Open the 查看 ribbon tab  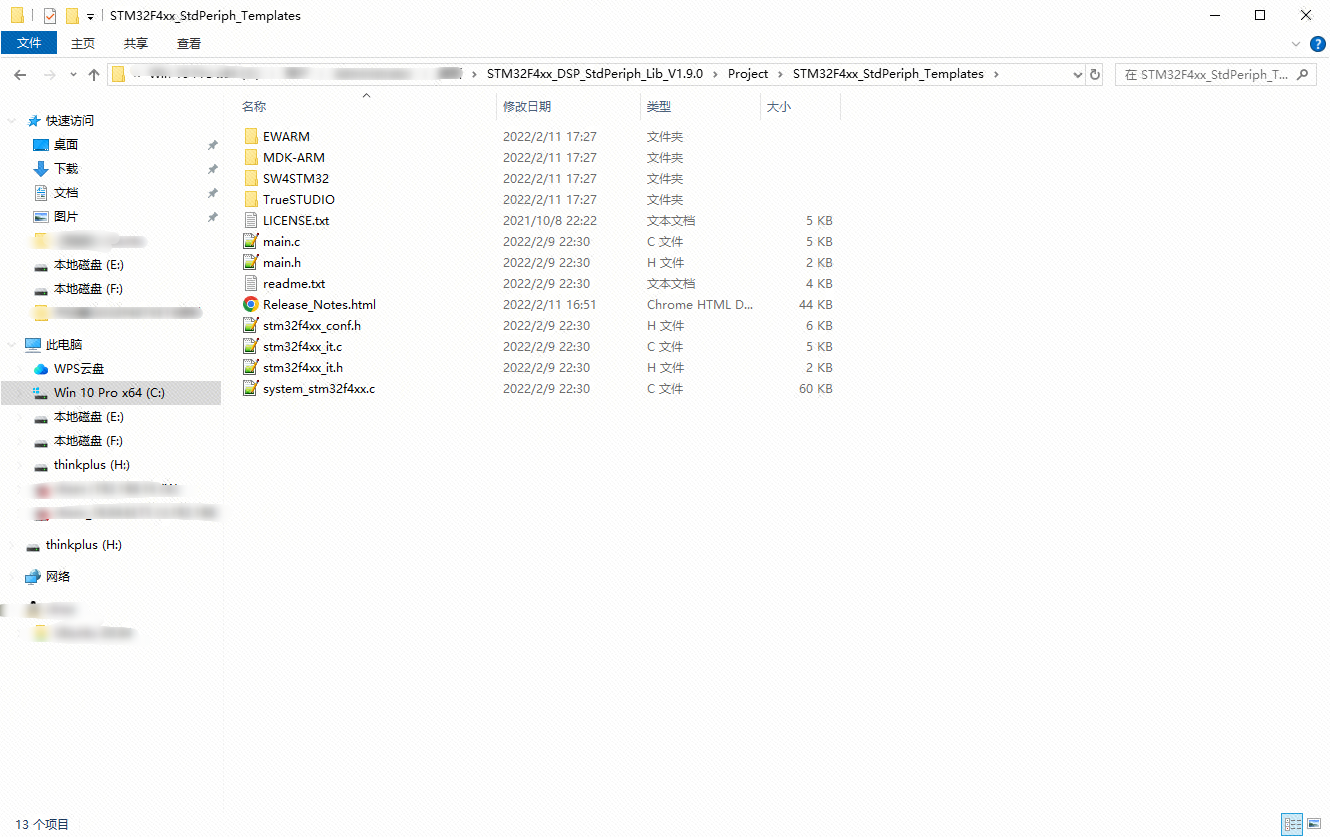pos(188,43)
